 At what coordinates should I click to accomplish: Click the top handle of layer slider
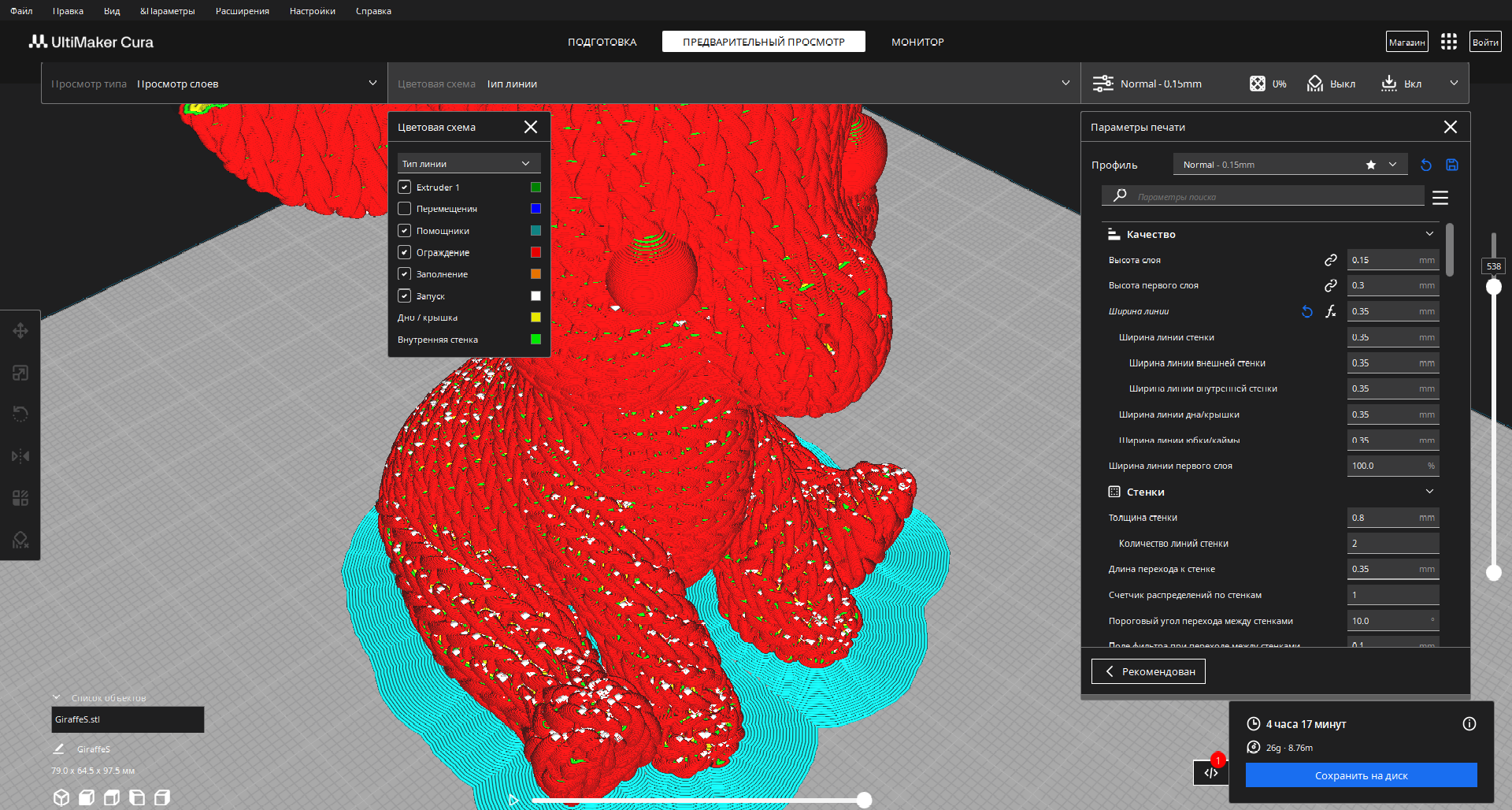(x=1494, y=287)
